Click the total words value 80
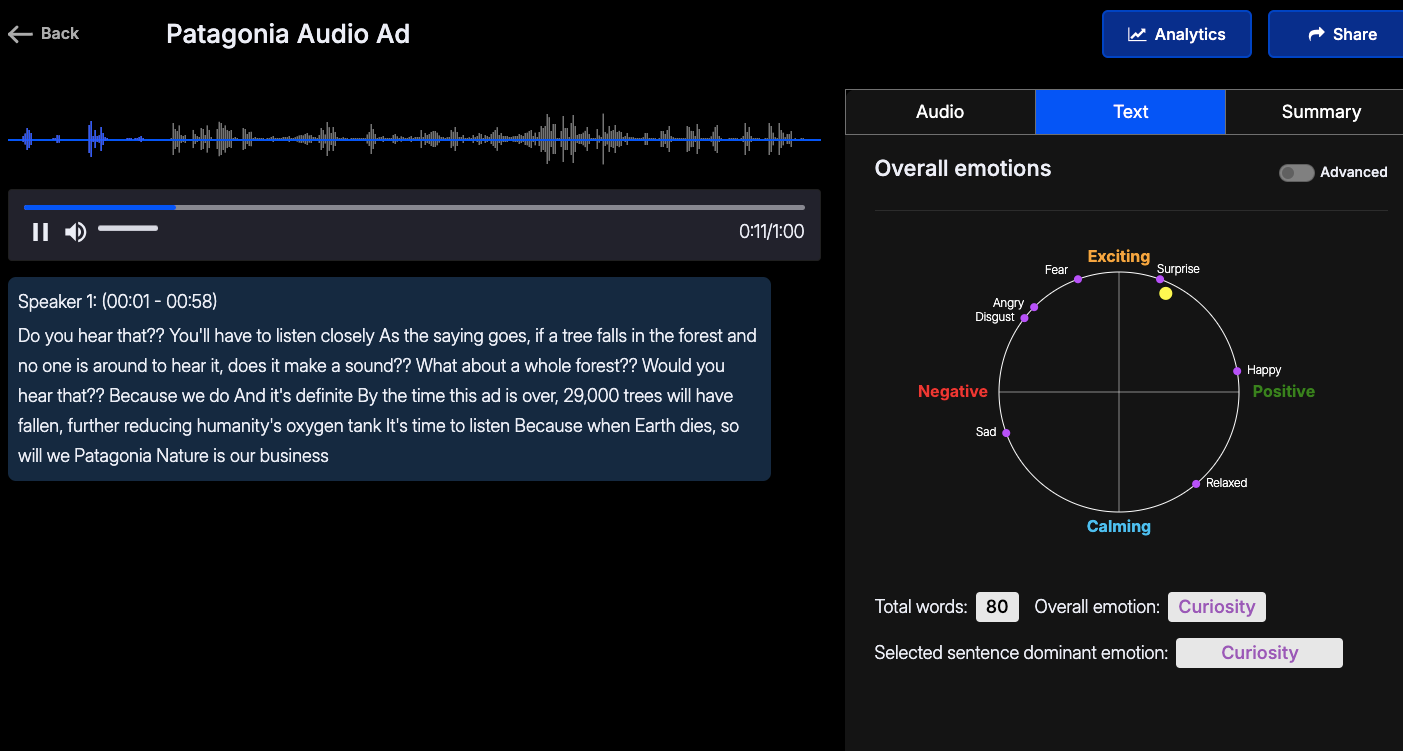The width and height of the screenshot is (1403, 751). [x=997, y=607]
